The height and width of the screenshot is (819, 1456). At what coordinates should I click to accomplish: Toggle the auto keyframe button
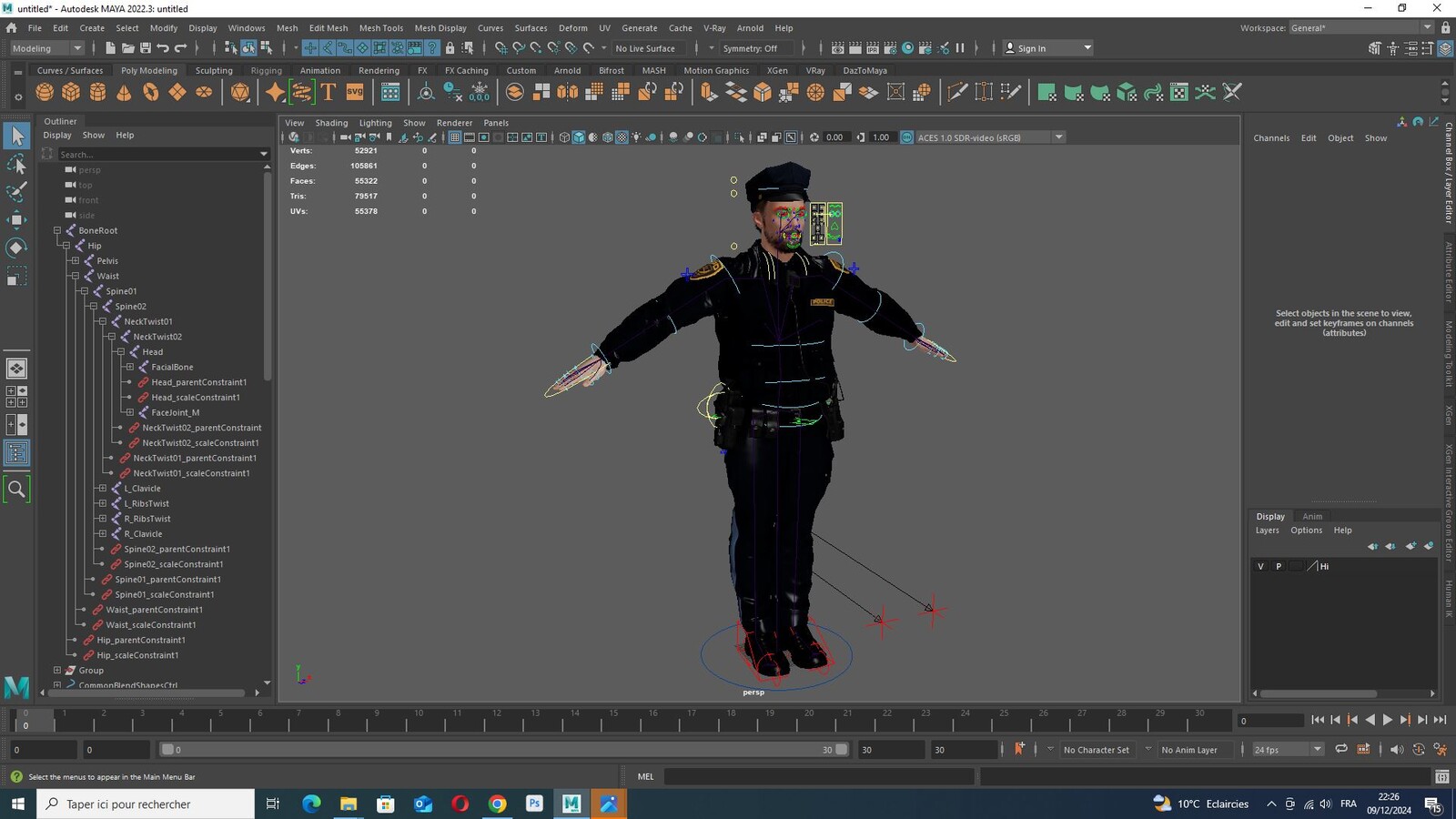click(1019, 749)
